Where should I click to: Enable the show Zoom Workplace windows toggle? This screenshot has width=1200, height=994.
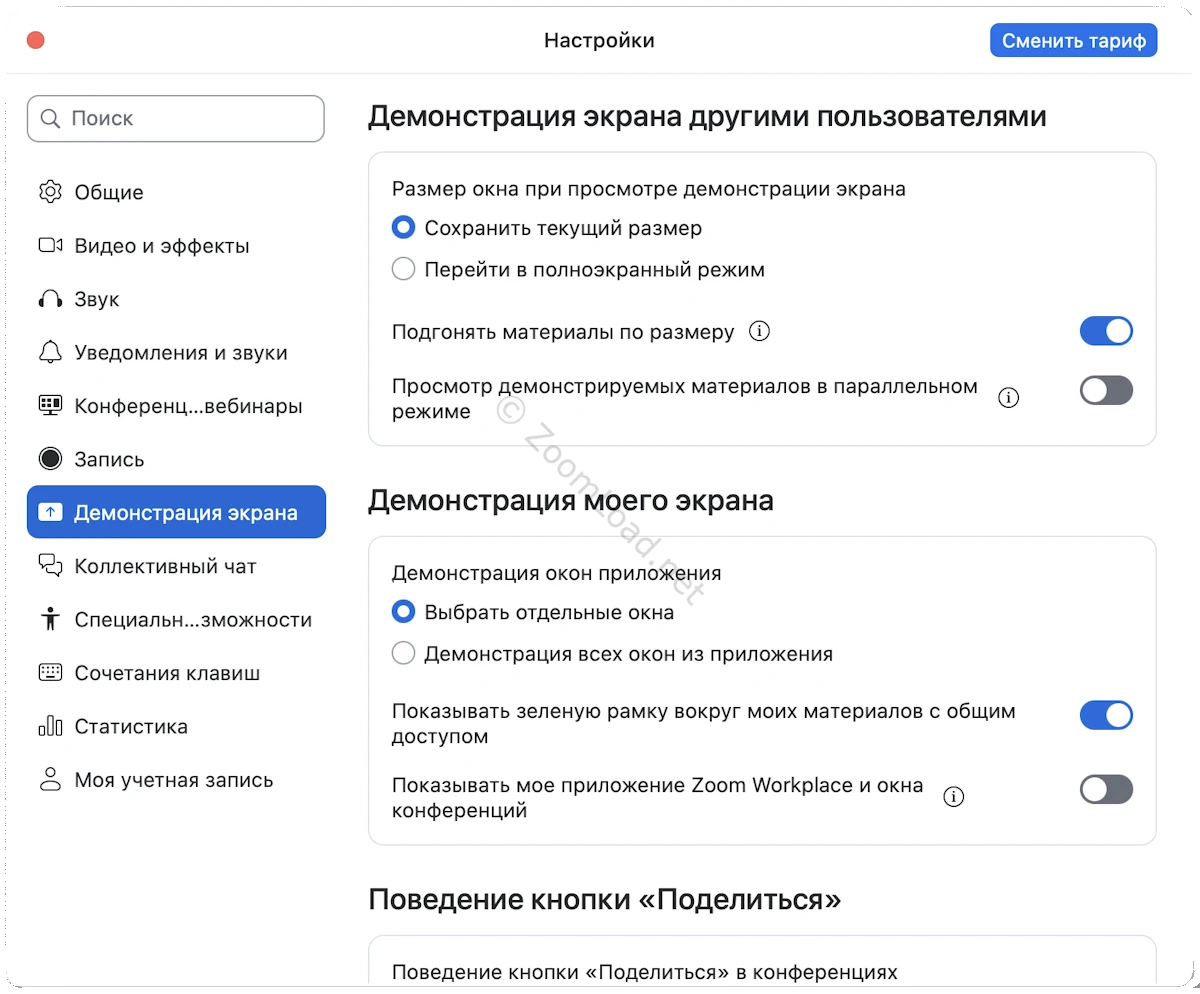pos(1106,790)
